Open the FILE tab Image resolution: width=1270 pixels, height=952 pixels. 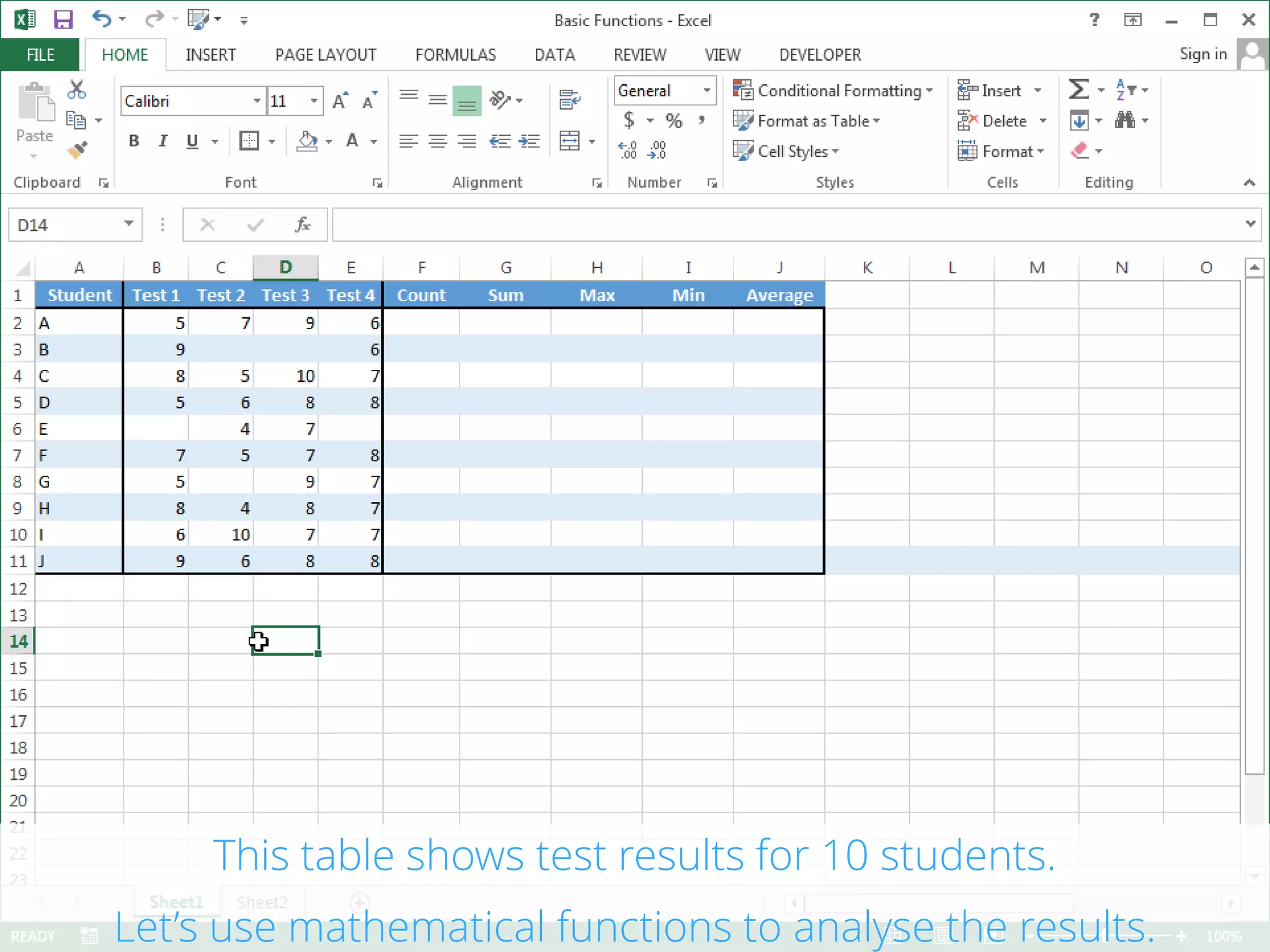click(40, 55)
